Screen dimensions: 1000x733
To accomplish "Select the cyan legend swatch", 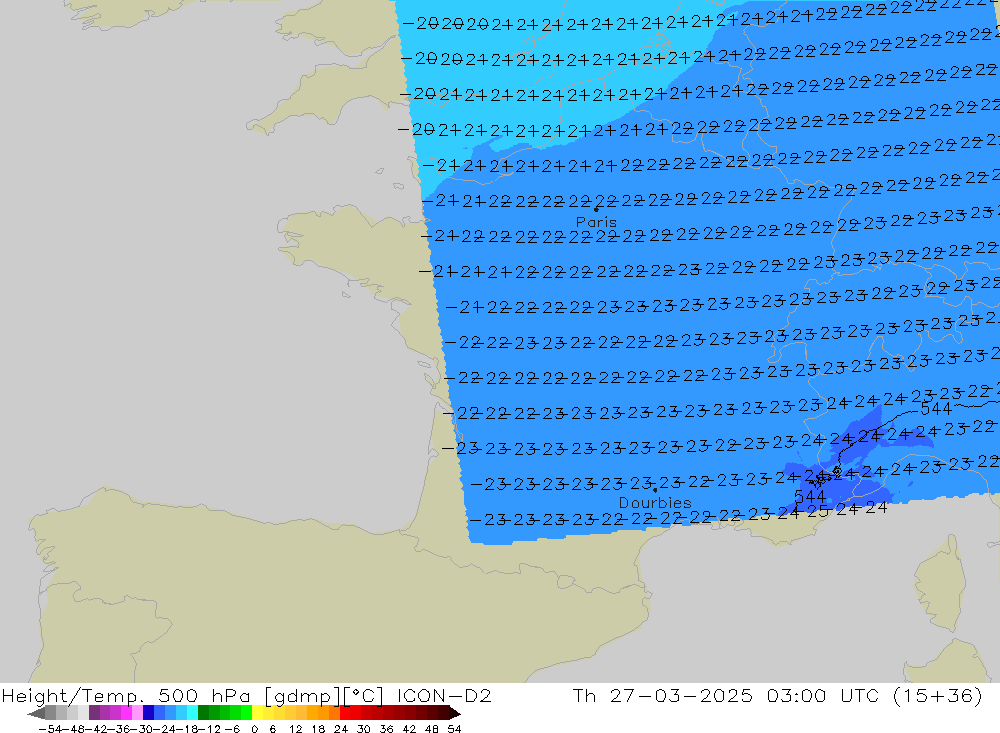I will 192,713.
